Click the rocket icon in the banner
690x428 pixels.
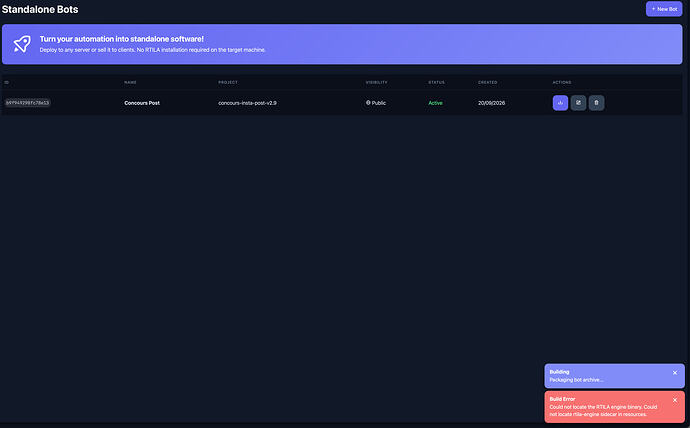tap(22, 44)
